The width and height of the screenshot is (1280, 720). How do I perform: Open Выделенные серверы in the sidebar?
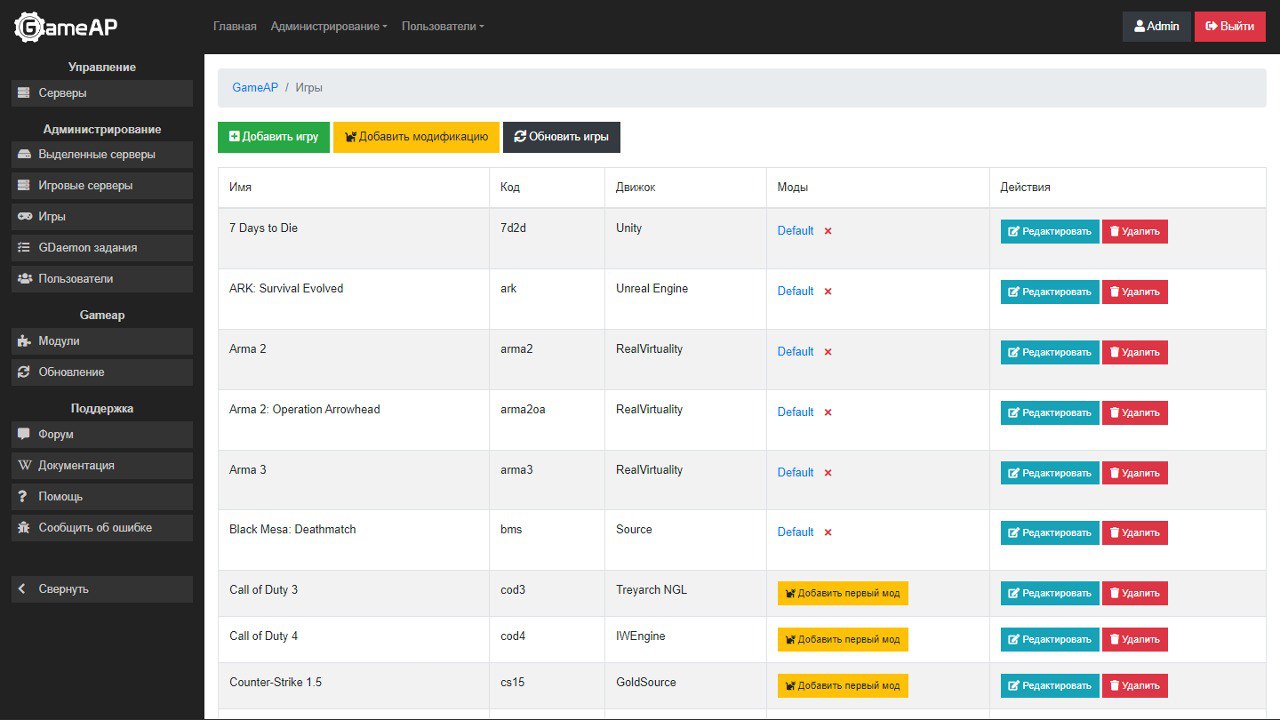[102, 155]
